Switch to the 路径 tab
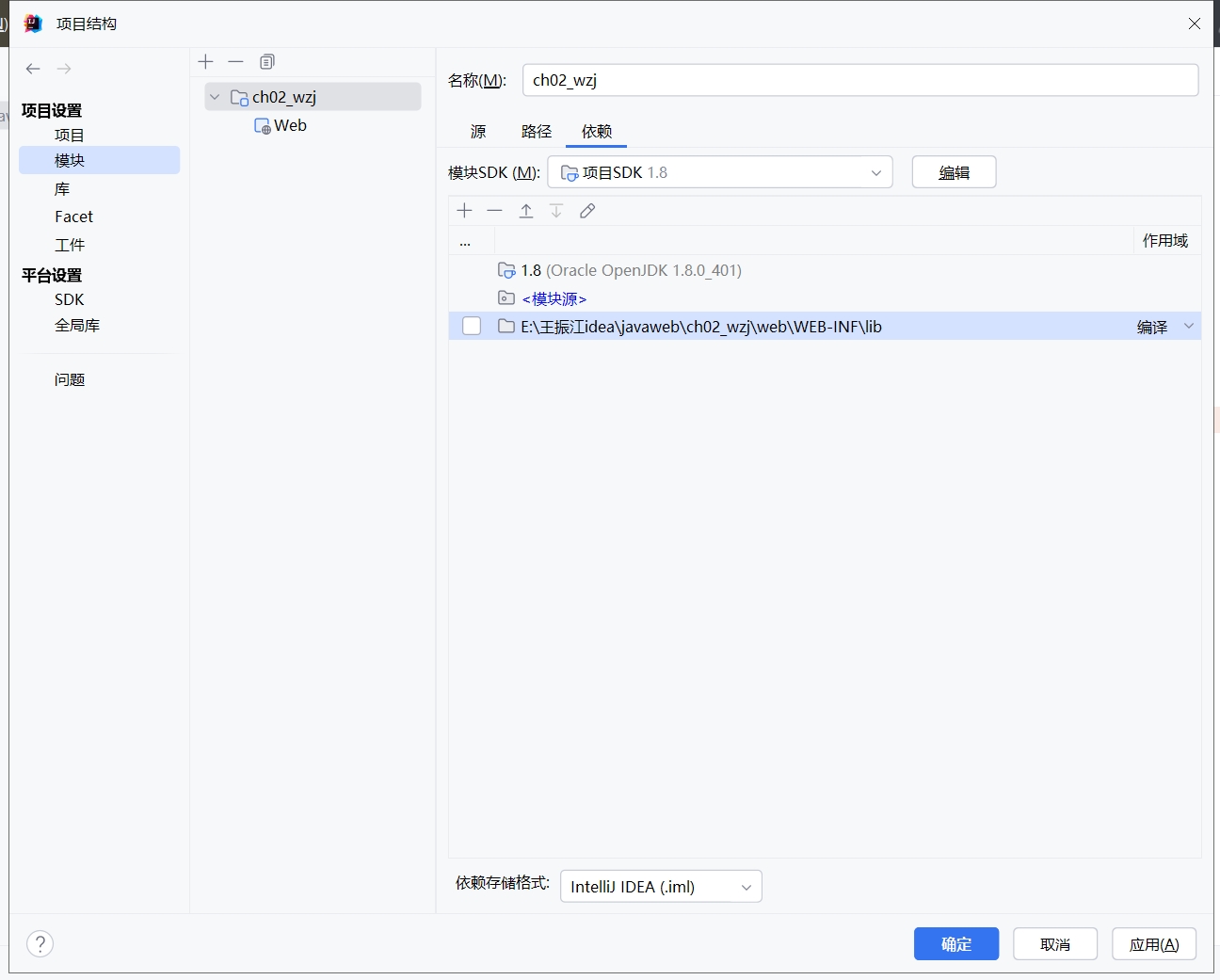The height and width of the screenshot is (980, 1220). coord(537,132)
